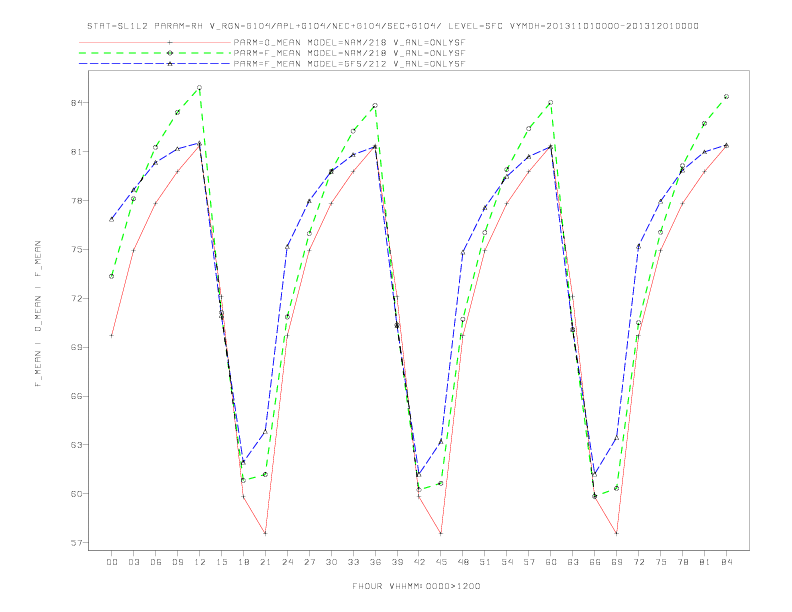Click the 60 tick on the vertical axis
This screenshot has height=612, width=792.
[77, 494]
